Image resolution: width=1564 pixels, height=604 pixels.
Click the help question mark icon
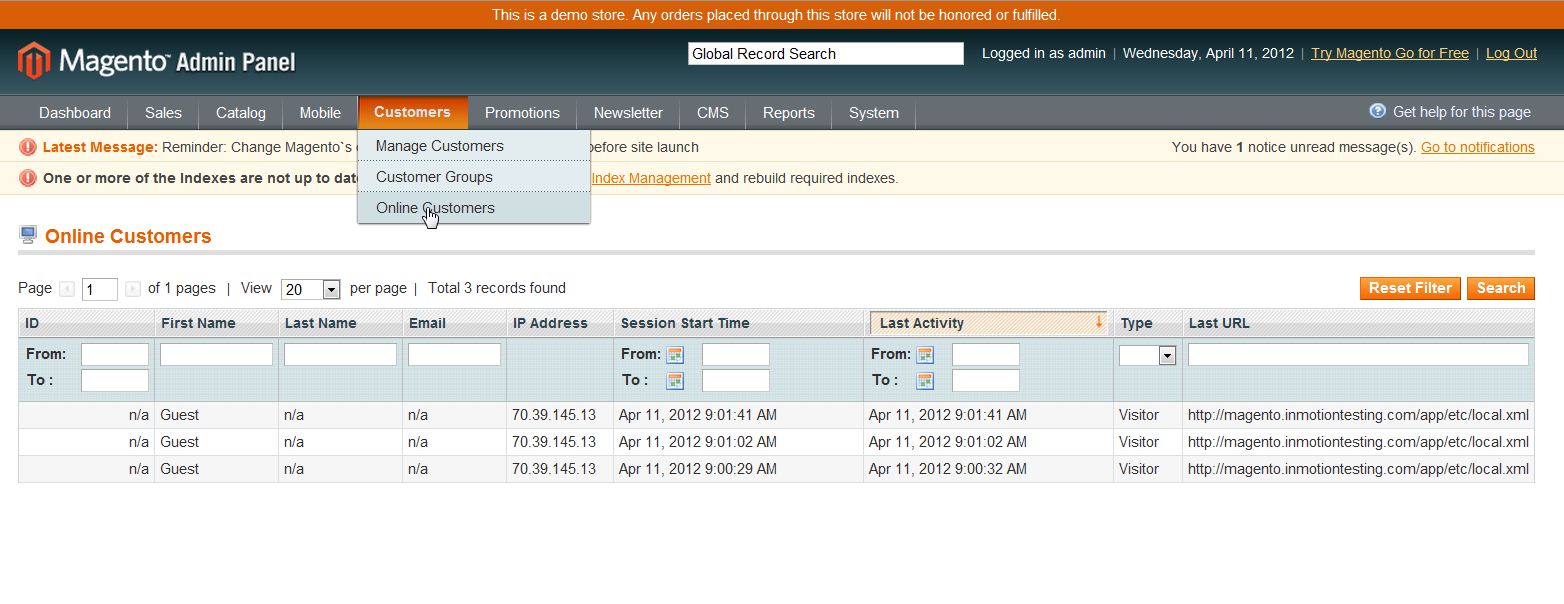[1378, 111]
